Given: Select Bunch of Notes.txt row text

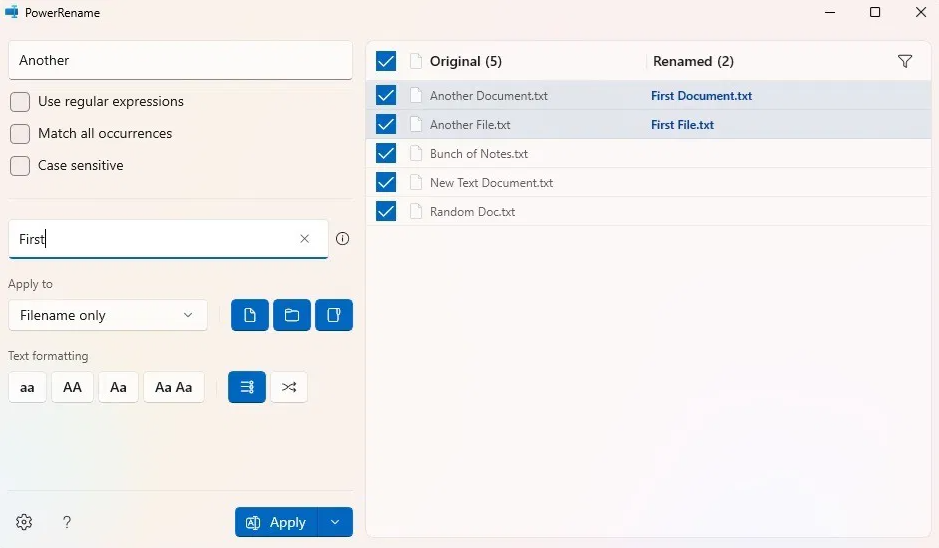Looking at the screenshot, I should coord(478,154).
